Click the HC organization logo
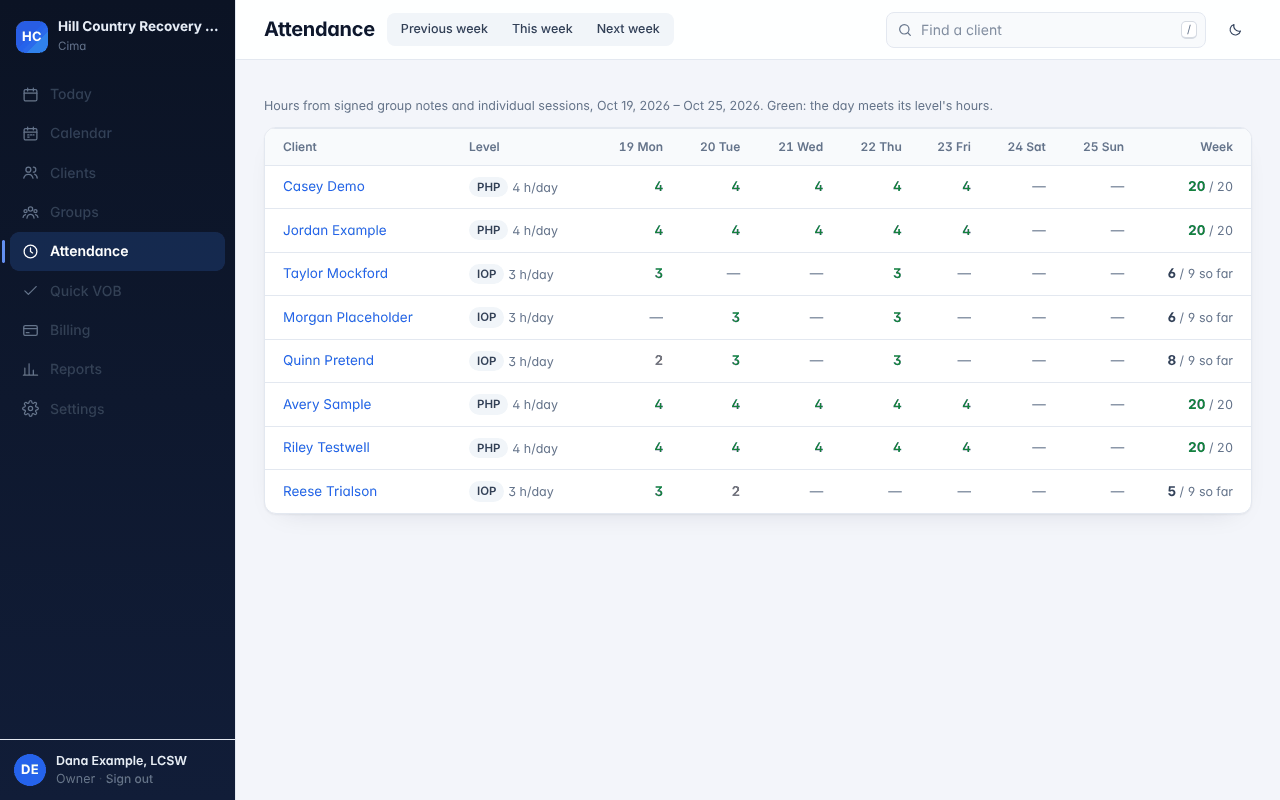Image resolution: width=1280 pixels, height=800 pixels. click(32, 37)
